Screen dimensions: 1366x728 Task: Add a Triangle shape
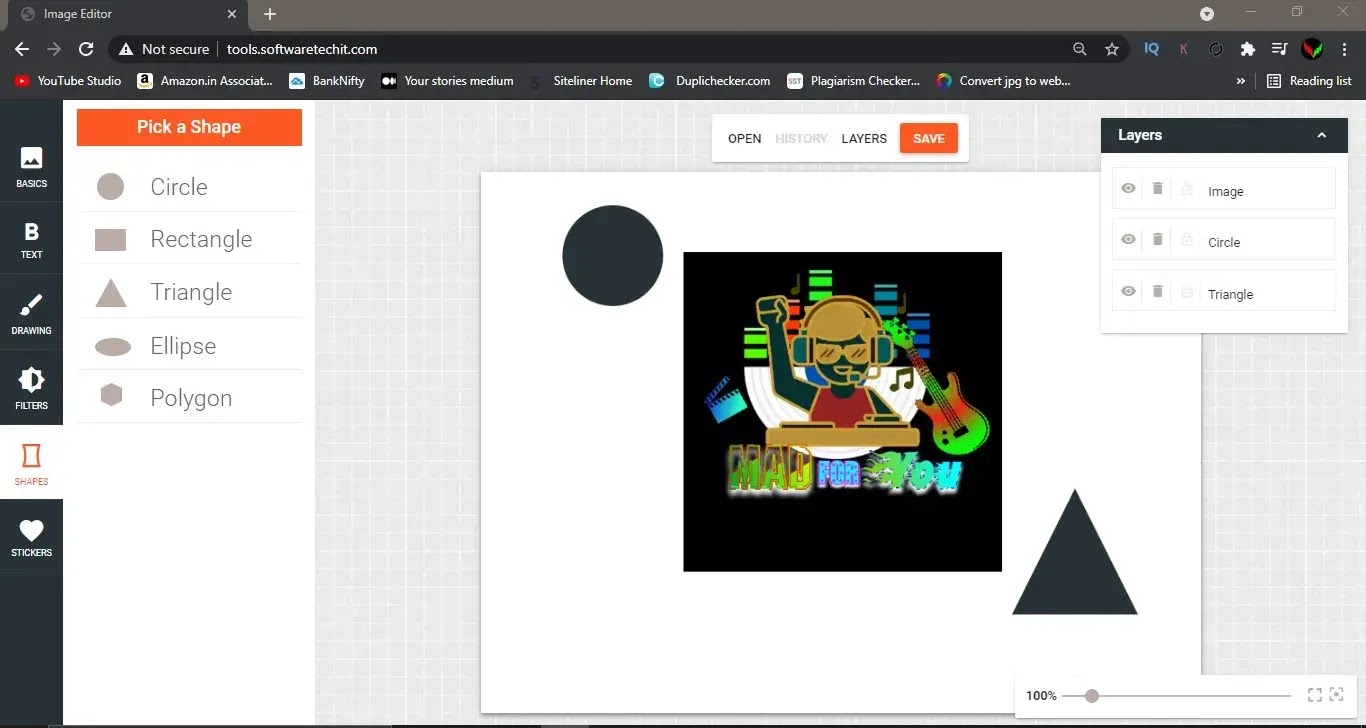pos(189,292)
